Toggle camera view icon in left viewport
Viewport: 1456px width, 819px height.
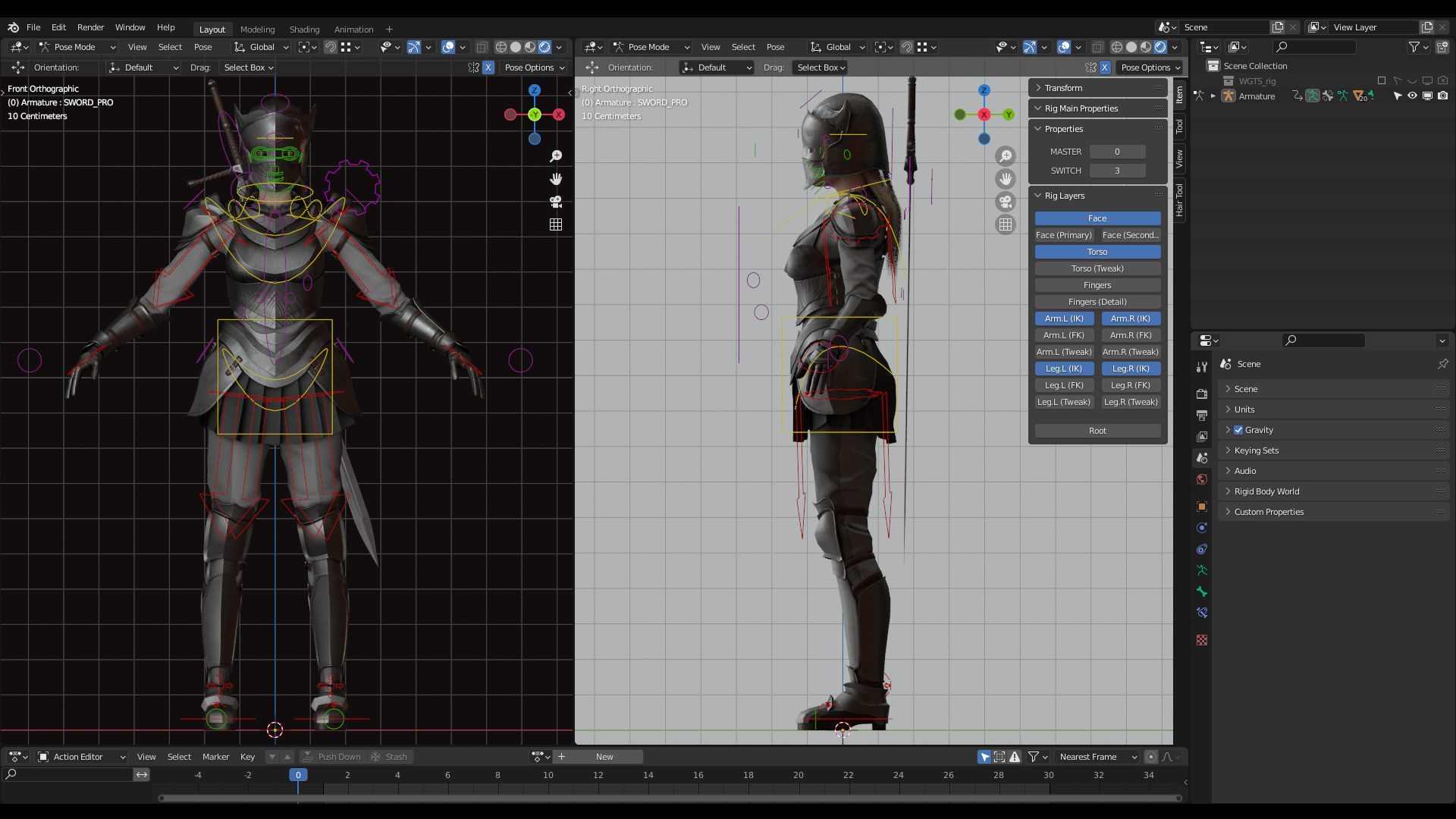(556, 202)
